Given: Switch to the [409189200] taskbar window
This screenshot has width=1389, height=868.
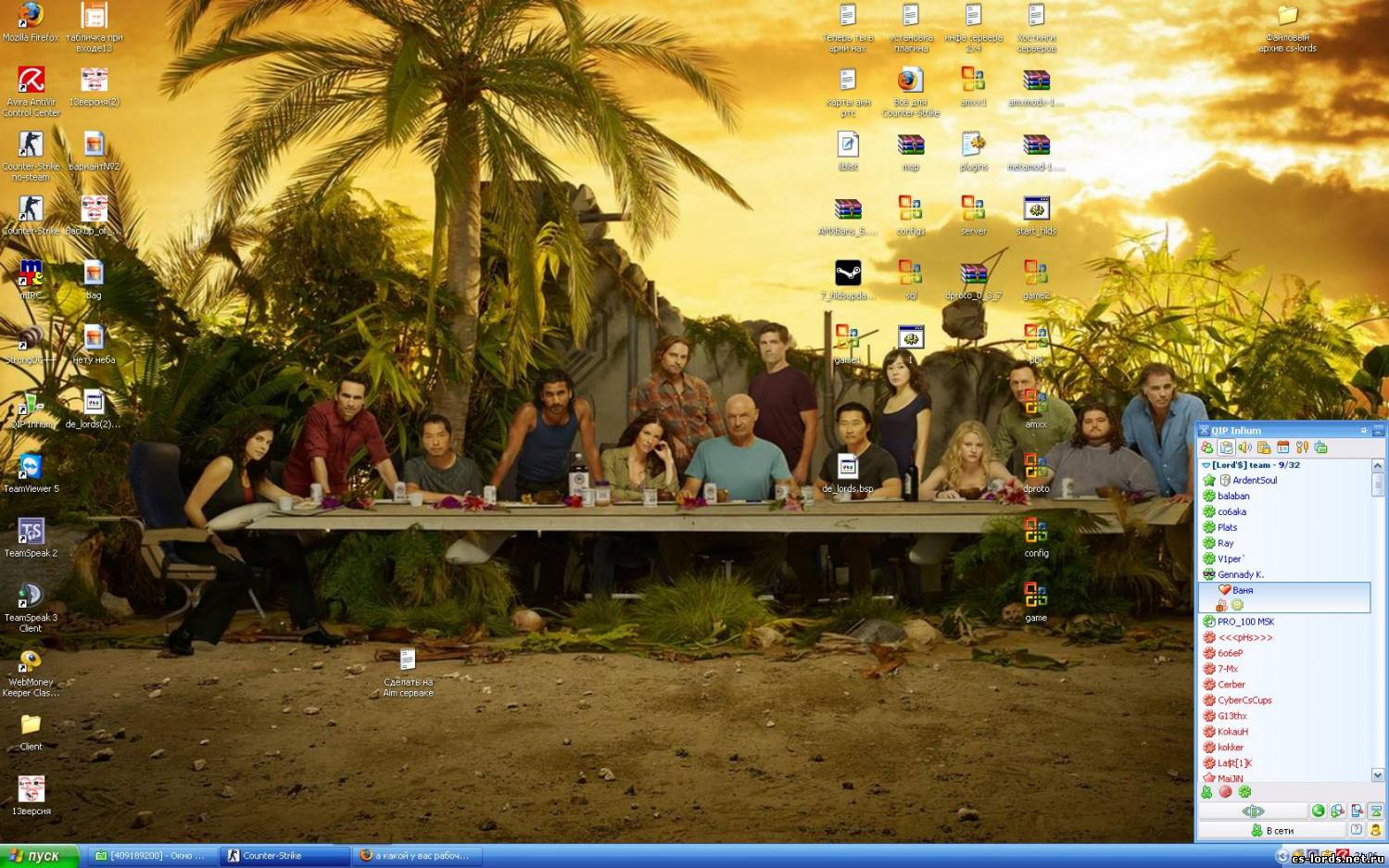Looking at the screenshot, I should click(153, 856).
